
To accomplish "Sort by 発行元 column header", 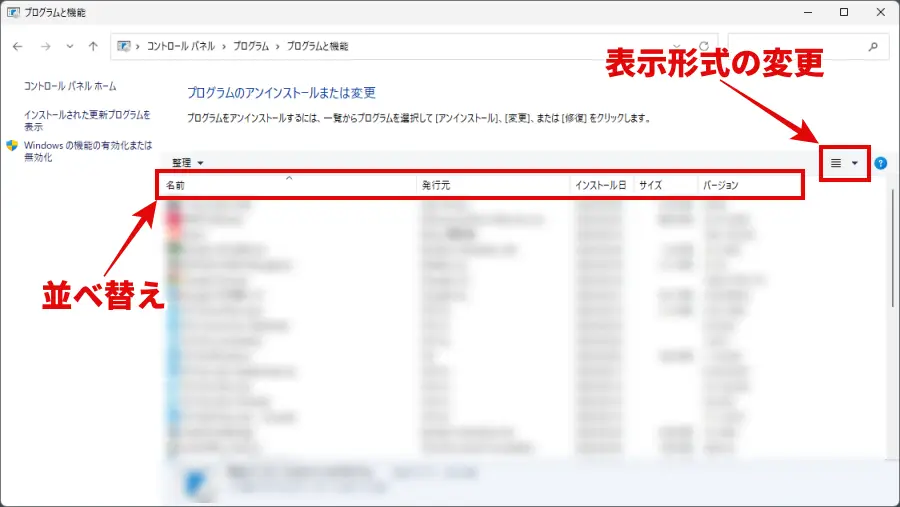I will pyautogui.click(x=493, y=185).
